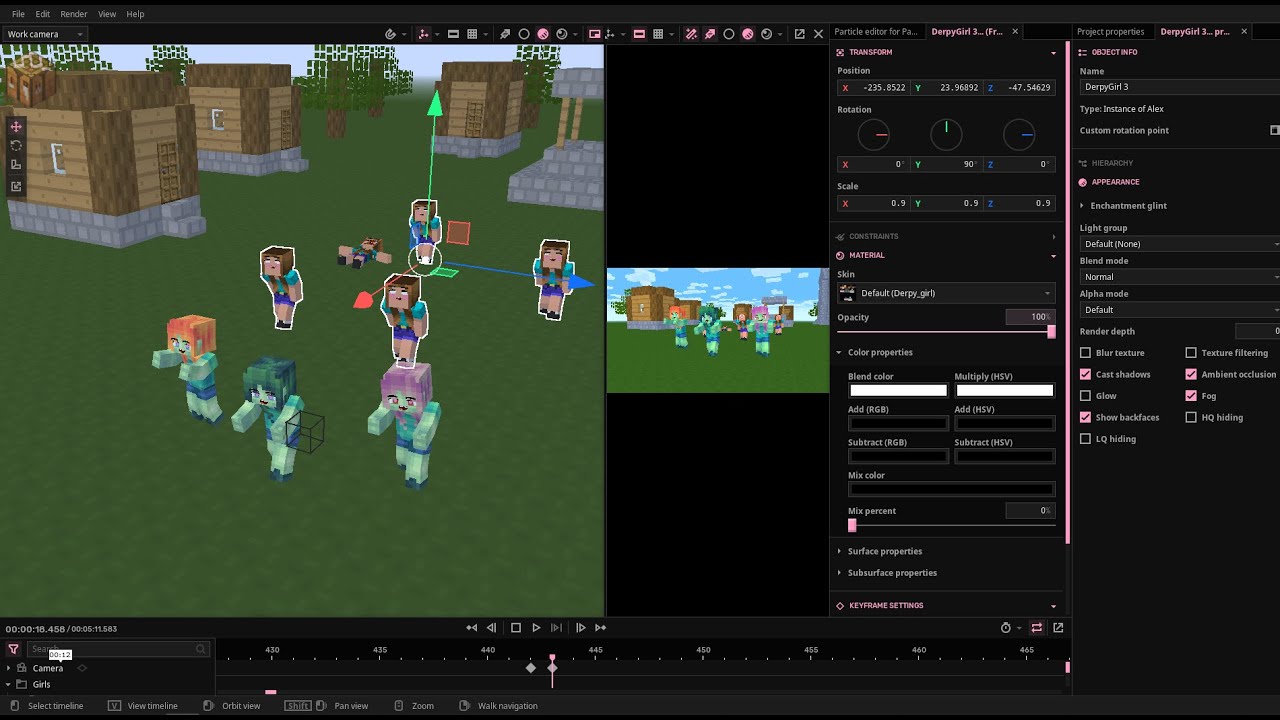Click the Opacity slider
This screenshot has height=720, width=1280.
coord(946,332)
